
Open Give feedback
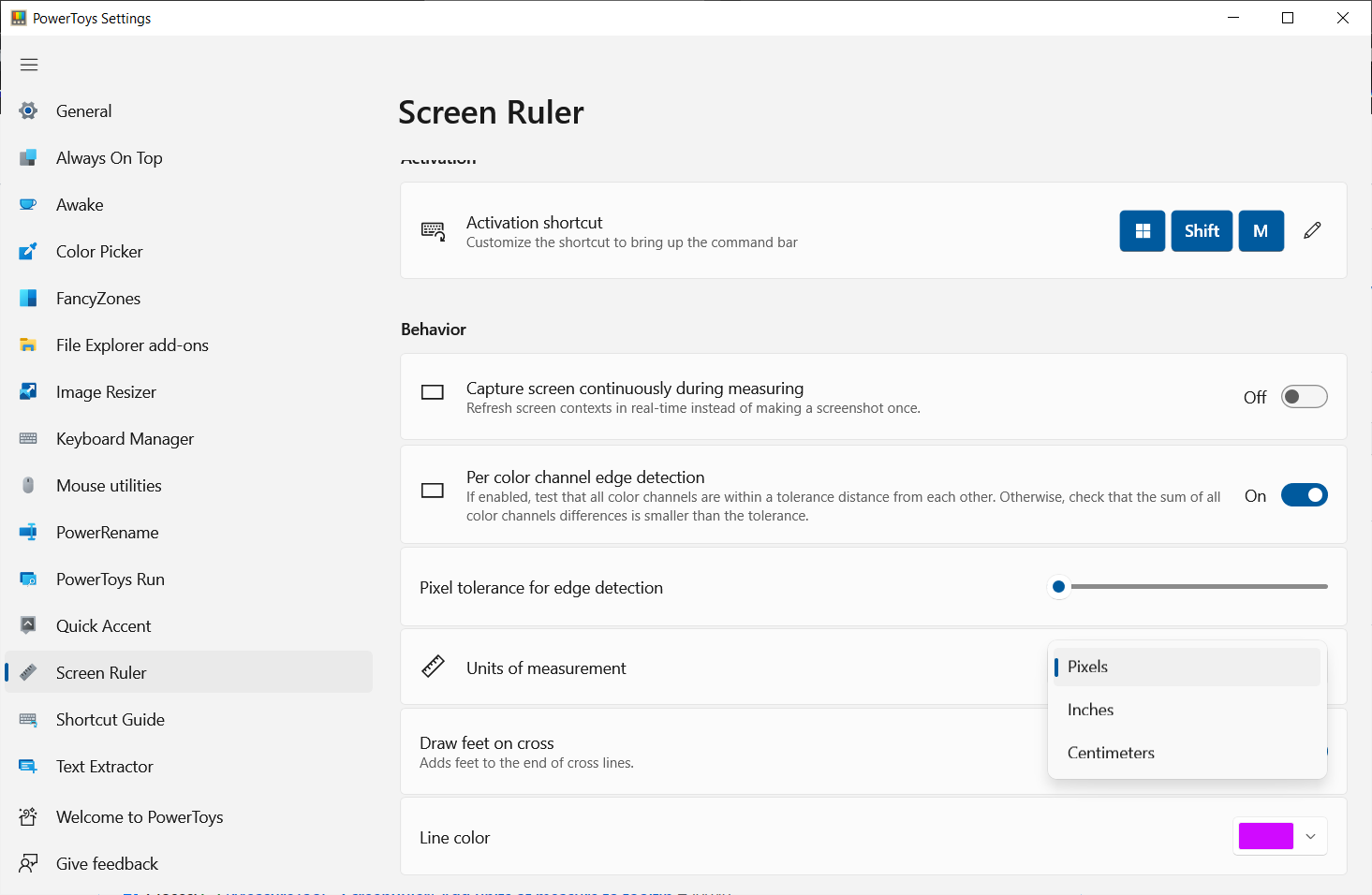(x=106, y=863)
